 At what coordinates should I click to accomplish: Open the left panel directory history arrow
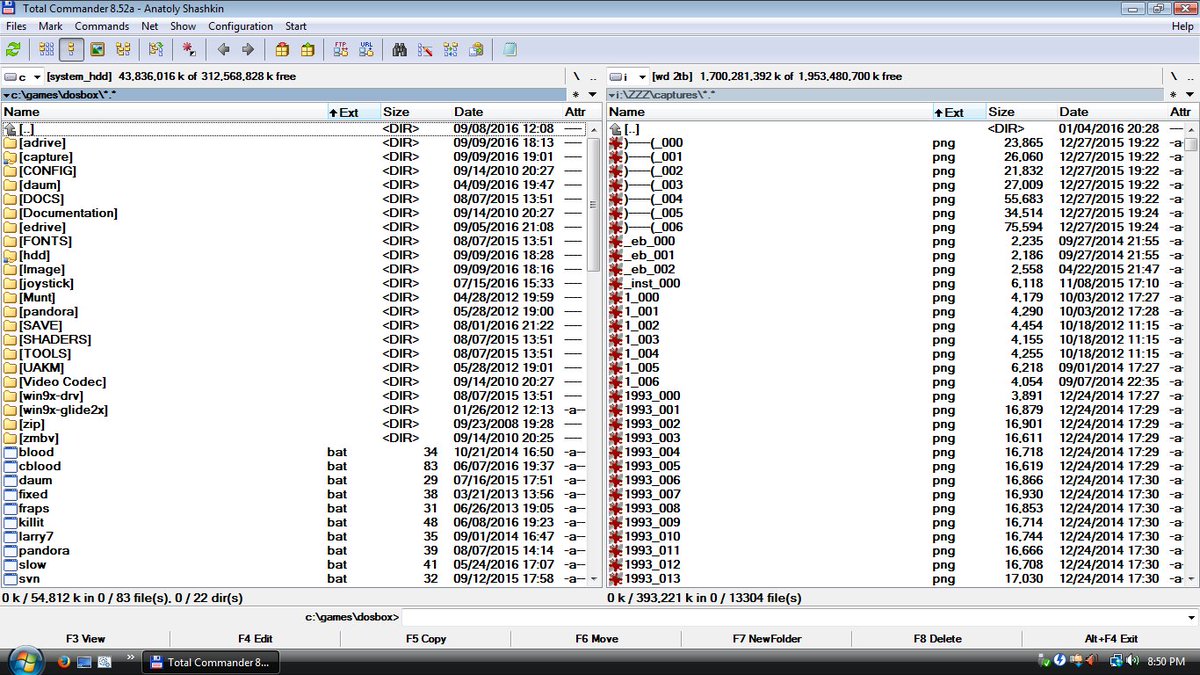click(x=592, y=94)
